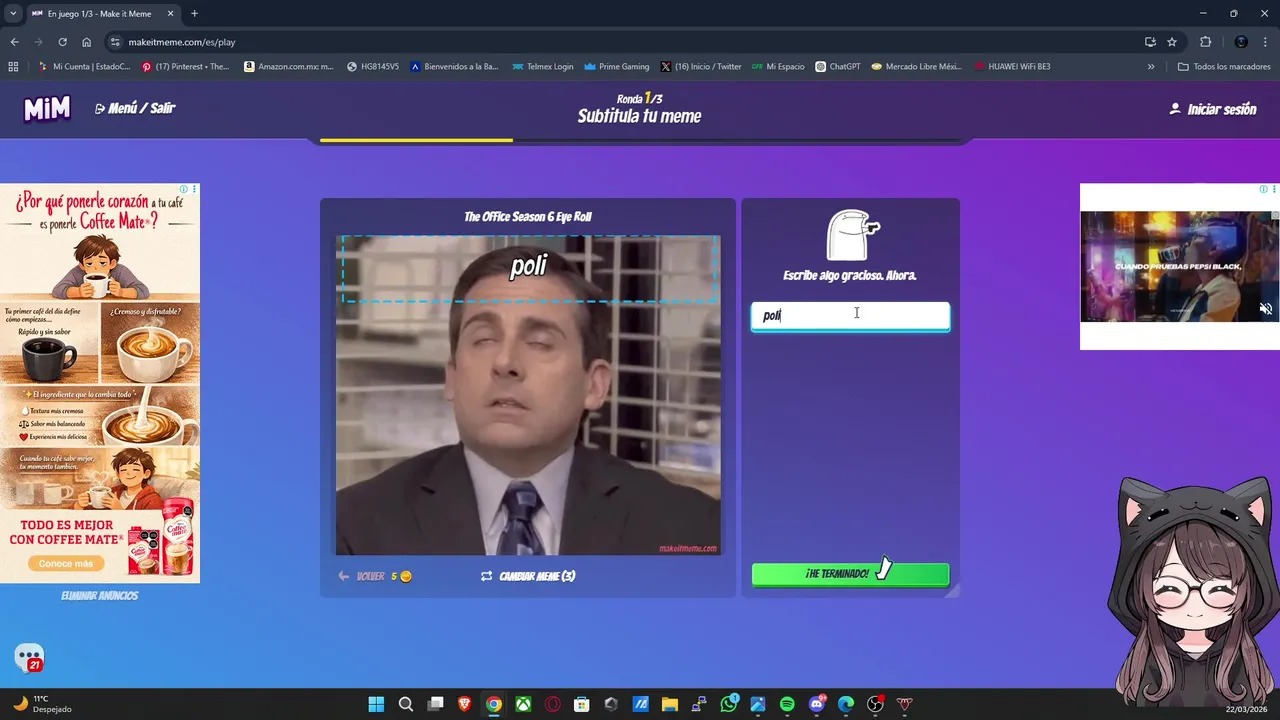
Task: Click the install app icon in address bar
Action: [1150, 42]
